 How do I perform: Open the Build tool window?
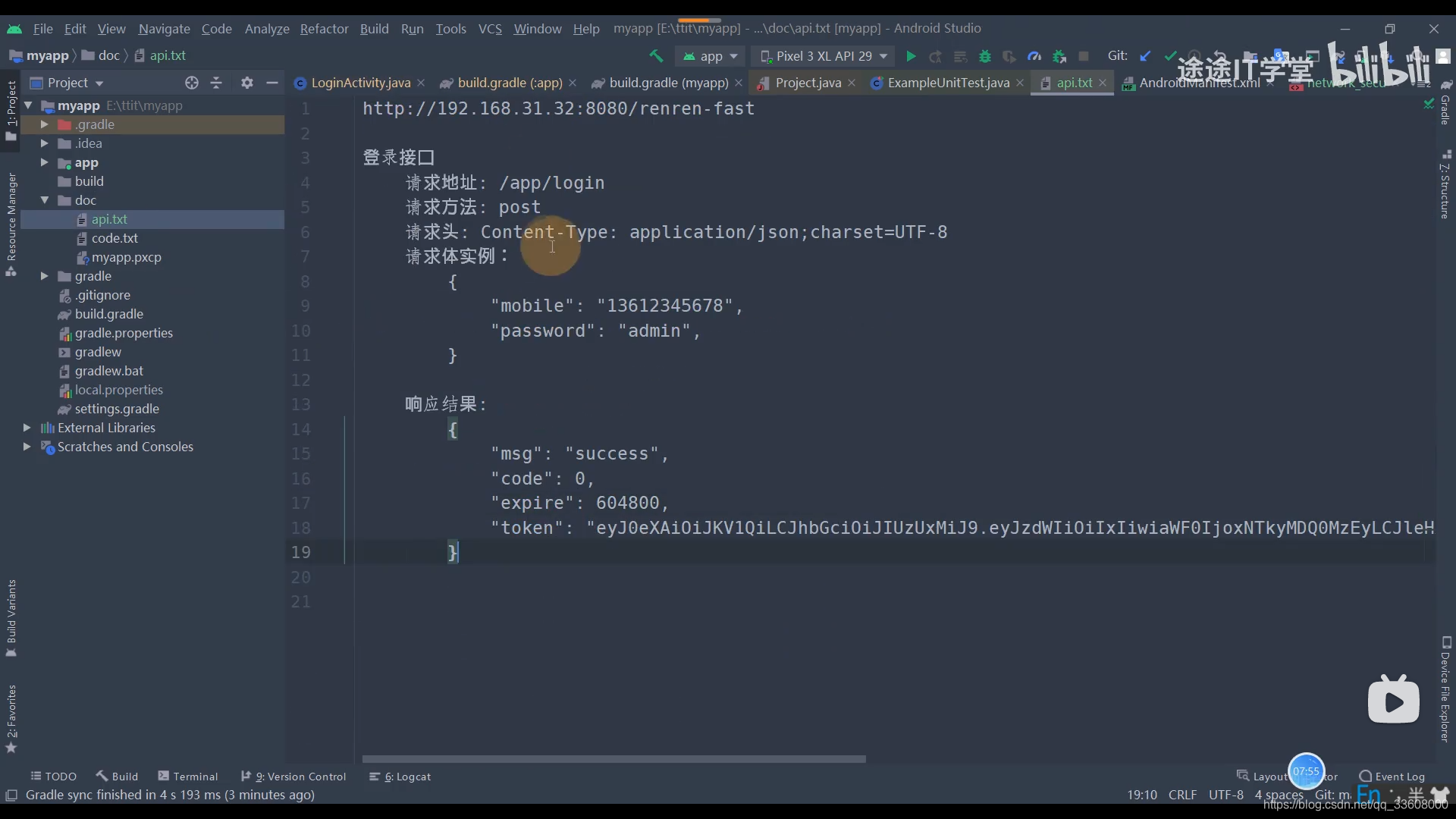tap(117, 777)
